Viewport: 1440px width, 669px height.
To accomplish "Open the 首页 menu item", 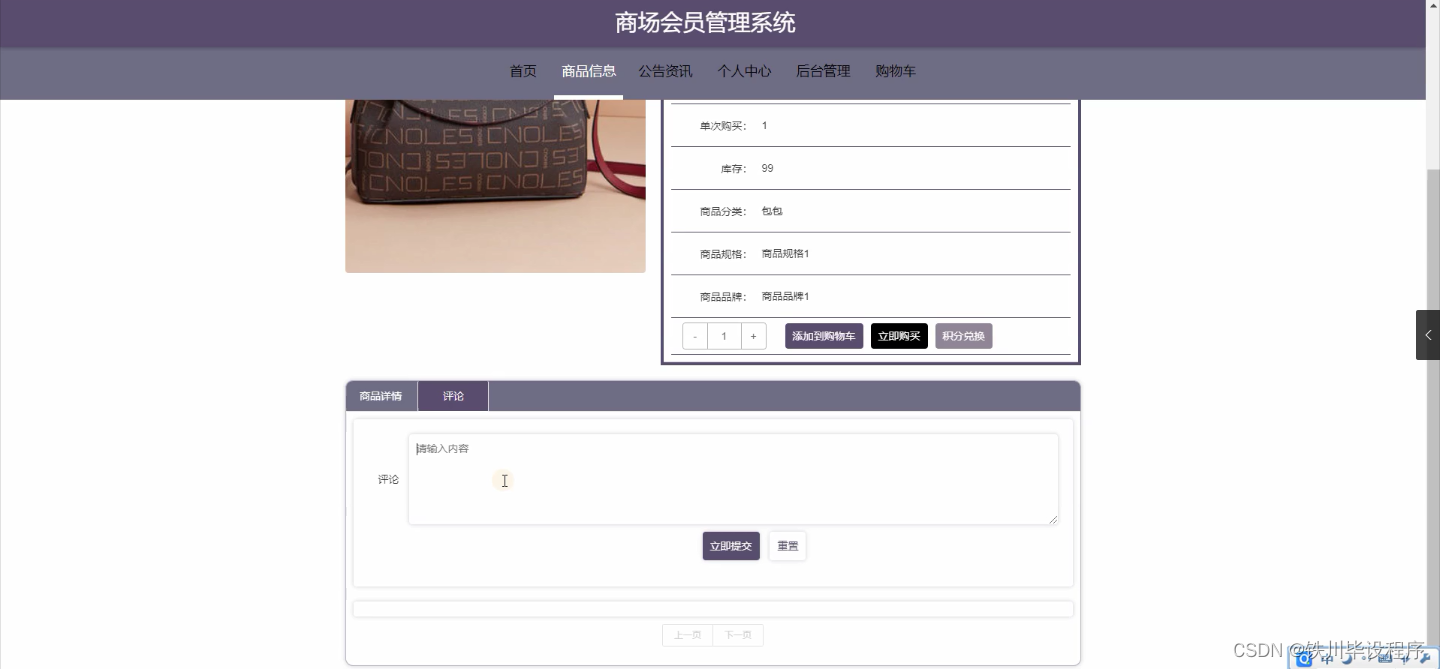I will click(x=522, y=71).
